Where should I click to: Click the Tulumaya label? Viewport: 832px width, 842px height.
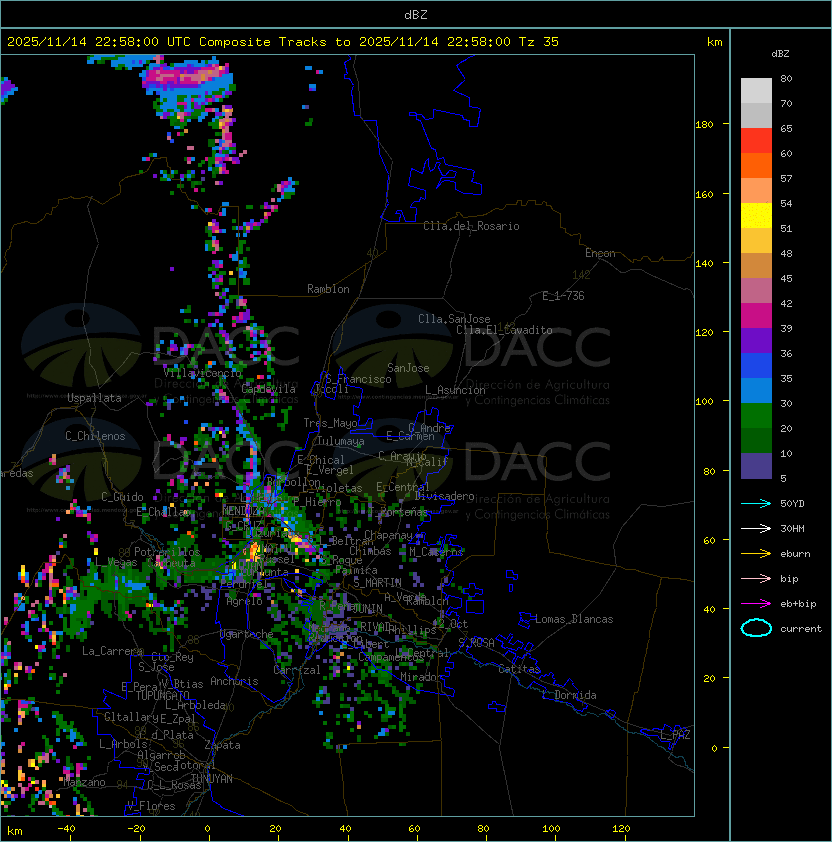coord(341,441)
